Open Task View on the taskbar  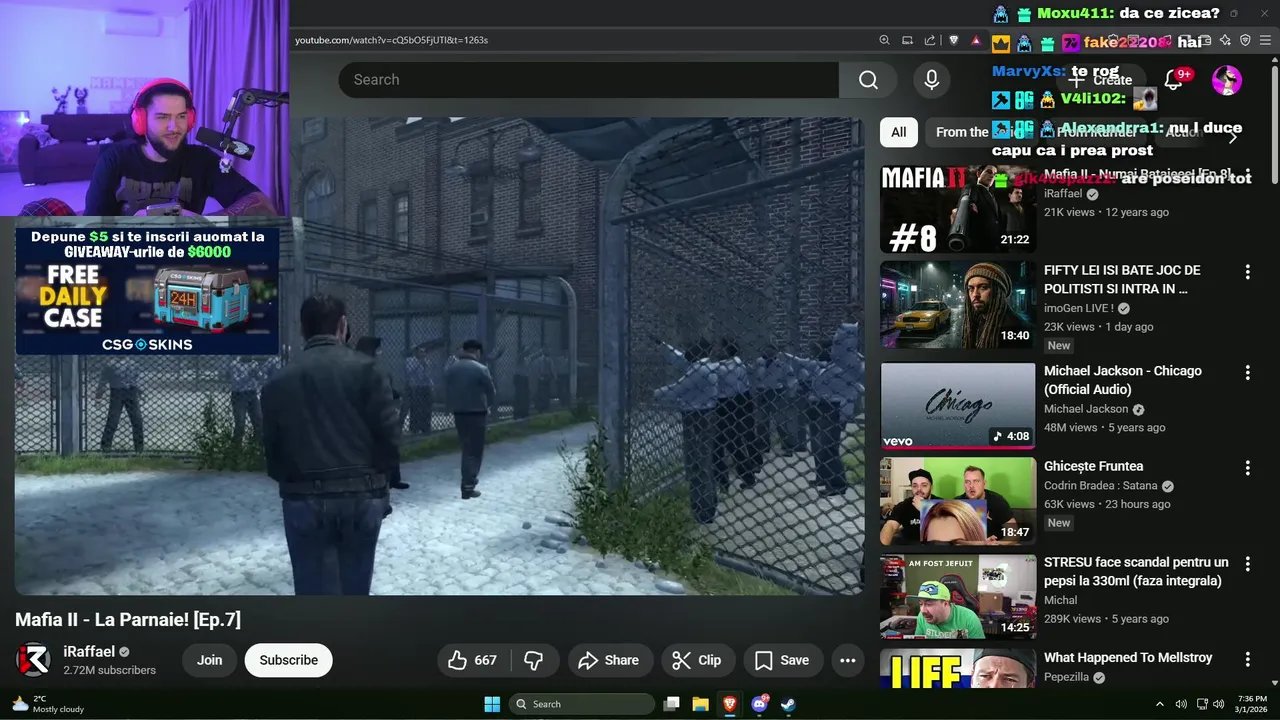pos(671,704)
